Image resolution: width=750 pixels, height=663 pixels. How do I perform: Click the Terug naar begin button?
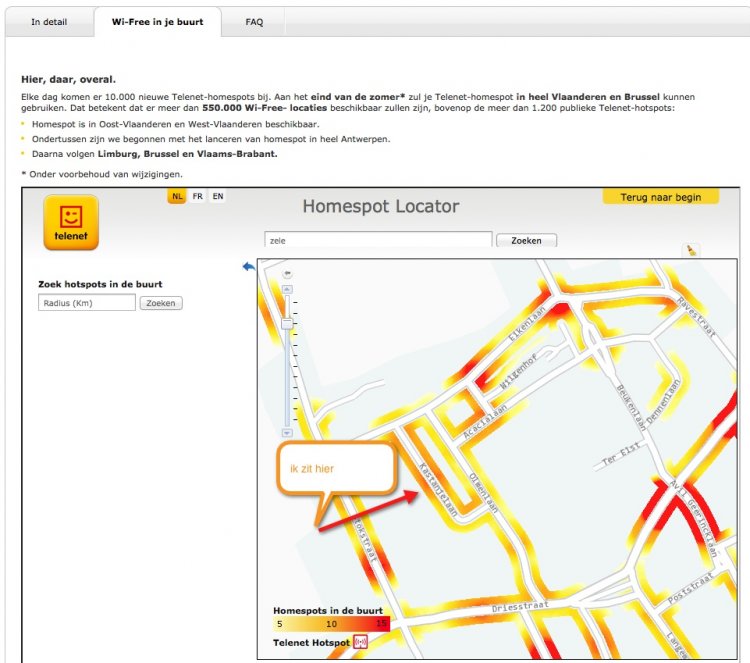(661, 197)
